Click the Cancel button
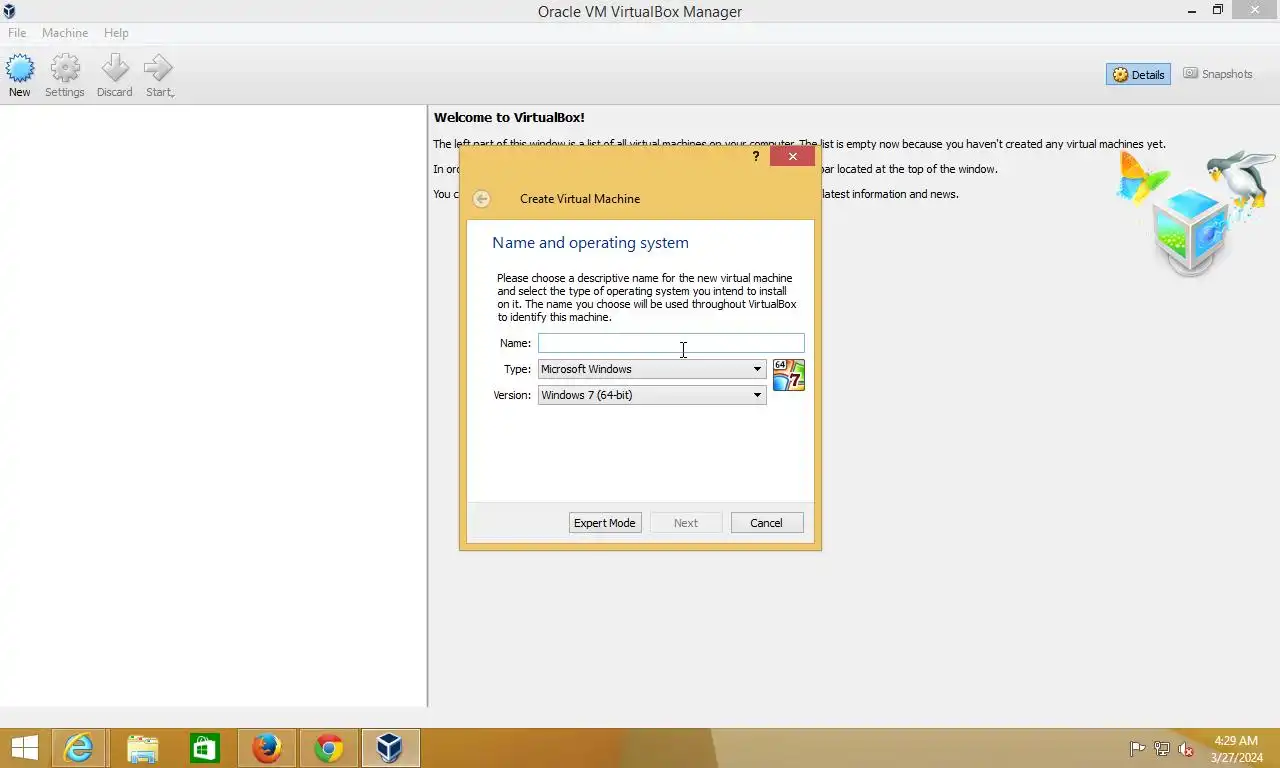The width and height of the screenshot is (1280, 768). pos(767,523)
